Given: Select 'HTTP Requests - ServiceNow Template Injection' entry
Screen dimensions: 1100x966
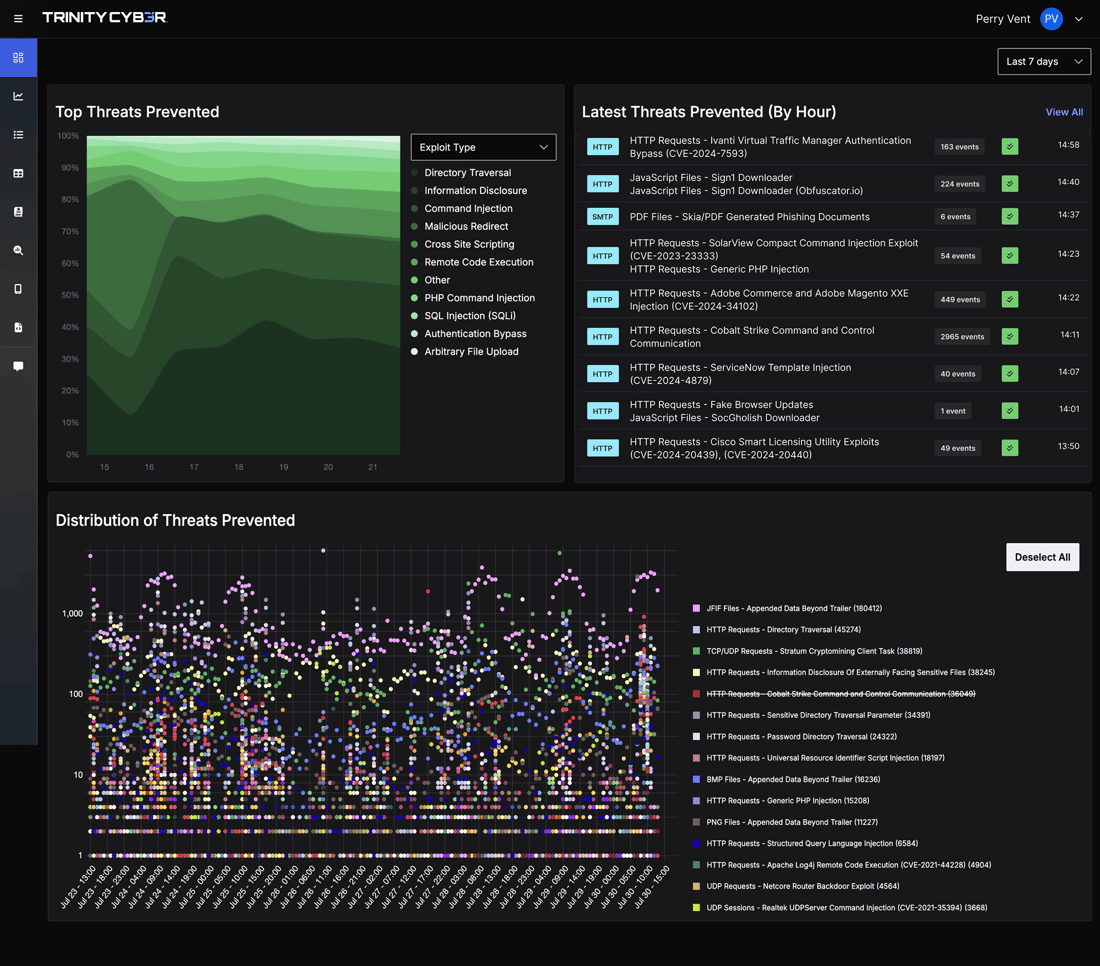Looking at the screenshot, I should coord(740,374).
